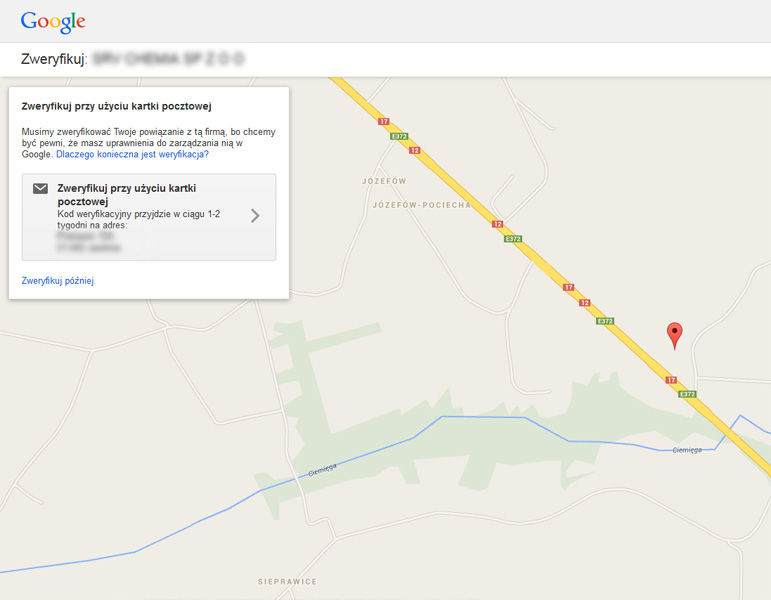Click the green E372 shield near the pin
This screenshot has width=771, height=600.
tap(687, 394)
